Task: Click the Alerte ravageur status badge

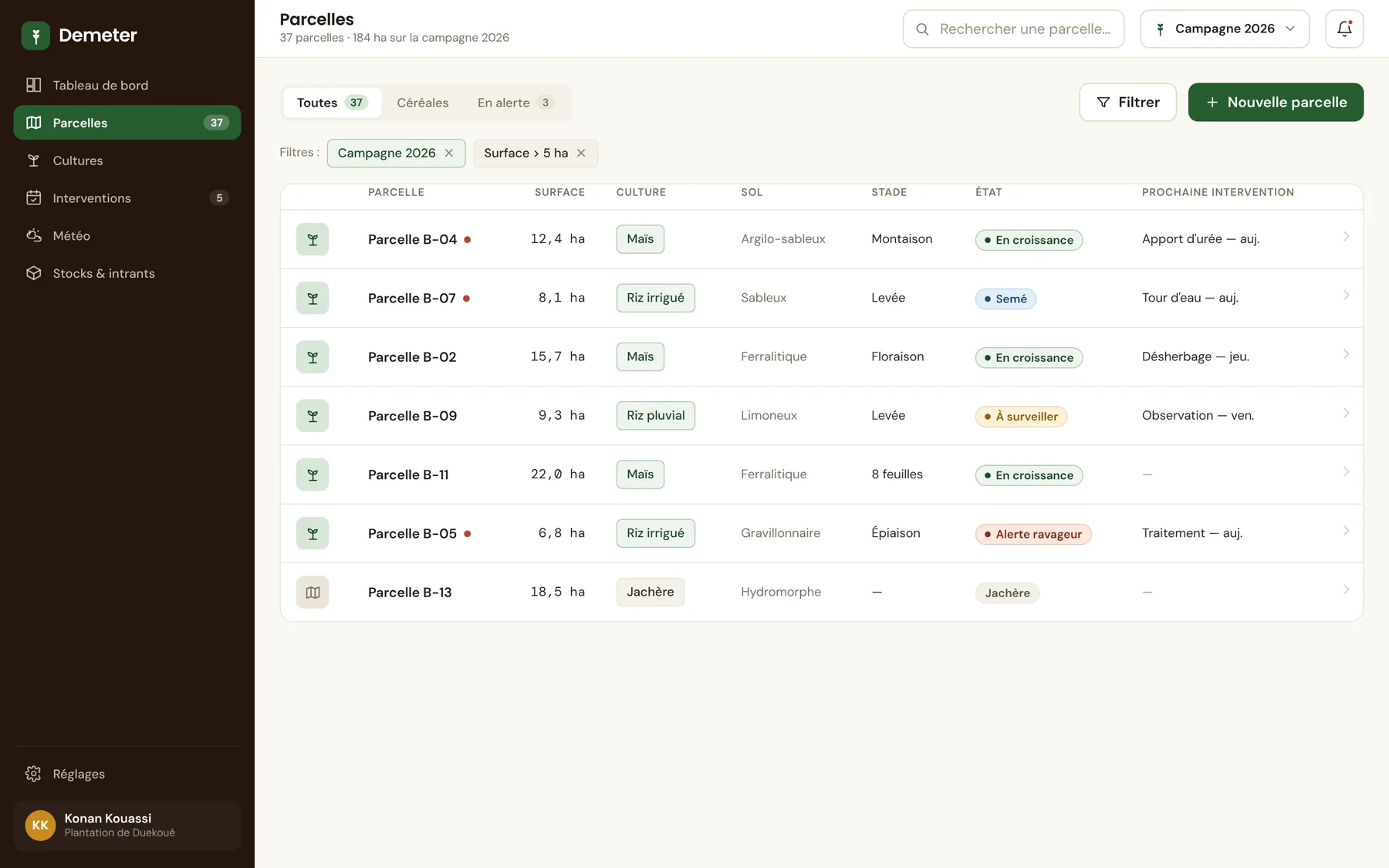Action: tap(1033, 534)
